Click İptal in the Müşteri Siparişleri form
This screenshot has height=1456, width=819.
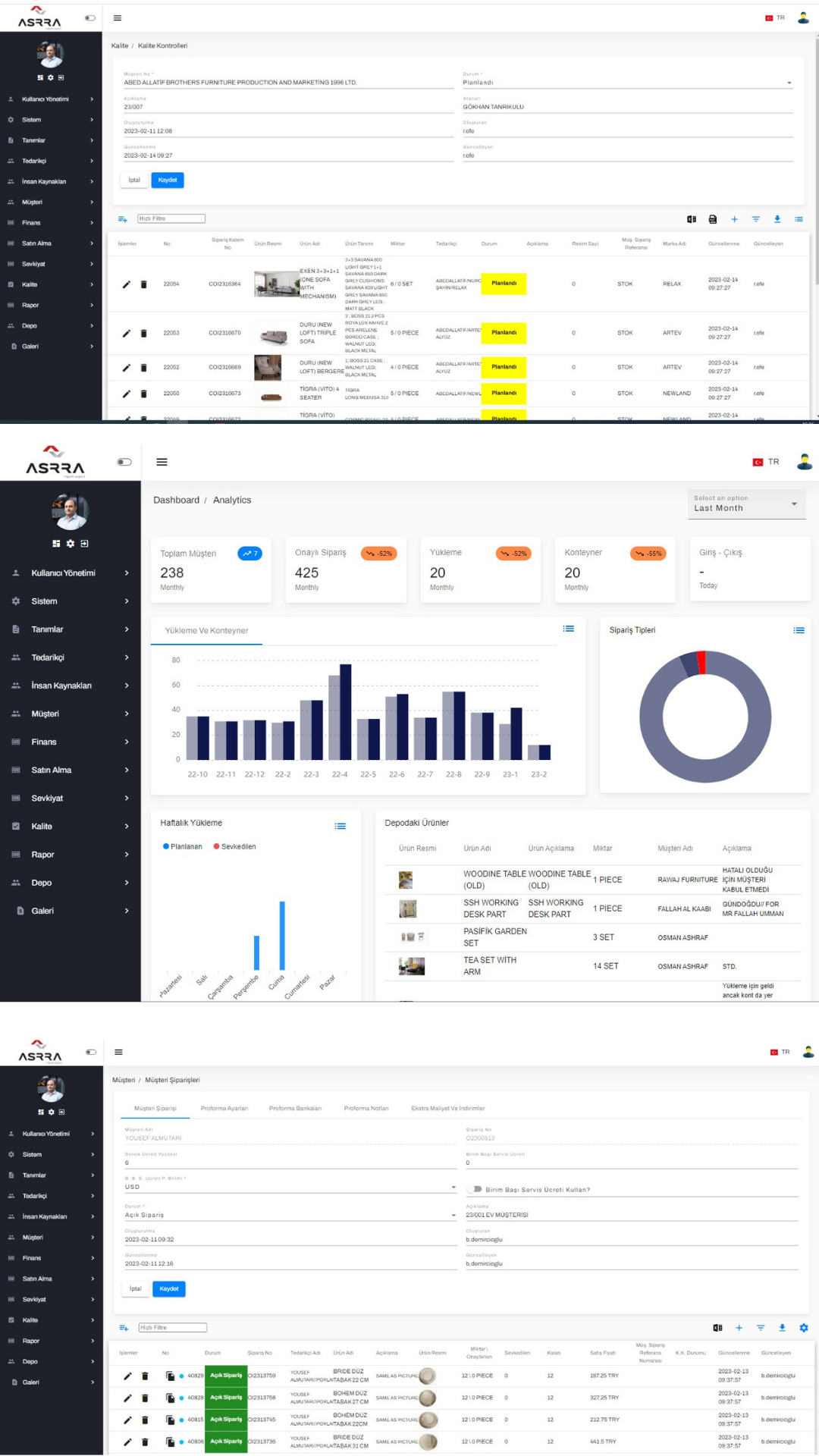pyautogui.click(x=135, y=1288)
